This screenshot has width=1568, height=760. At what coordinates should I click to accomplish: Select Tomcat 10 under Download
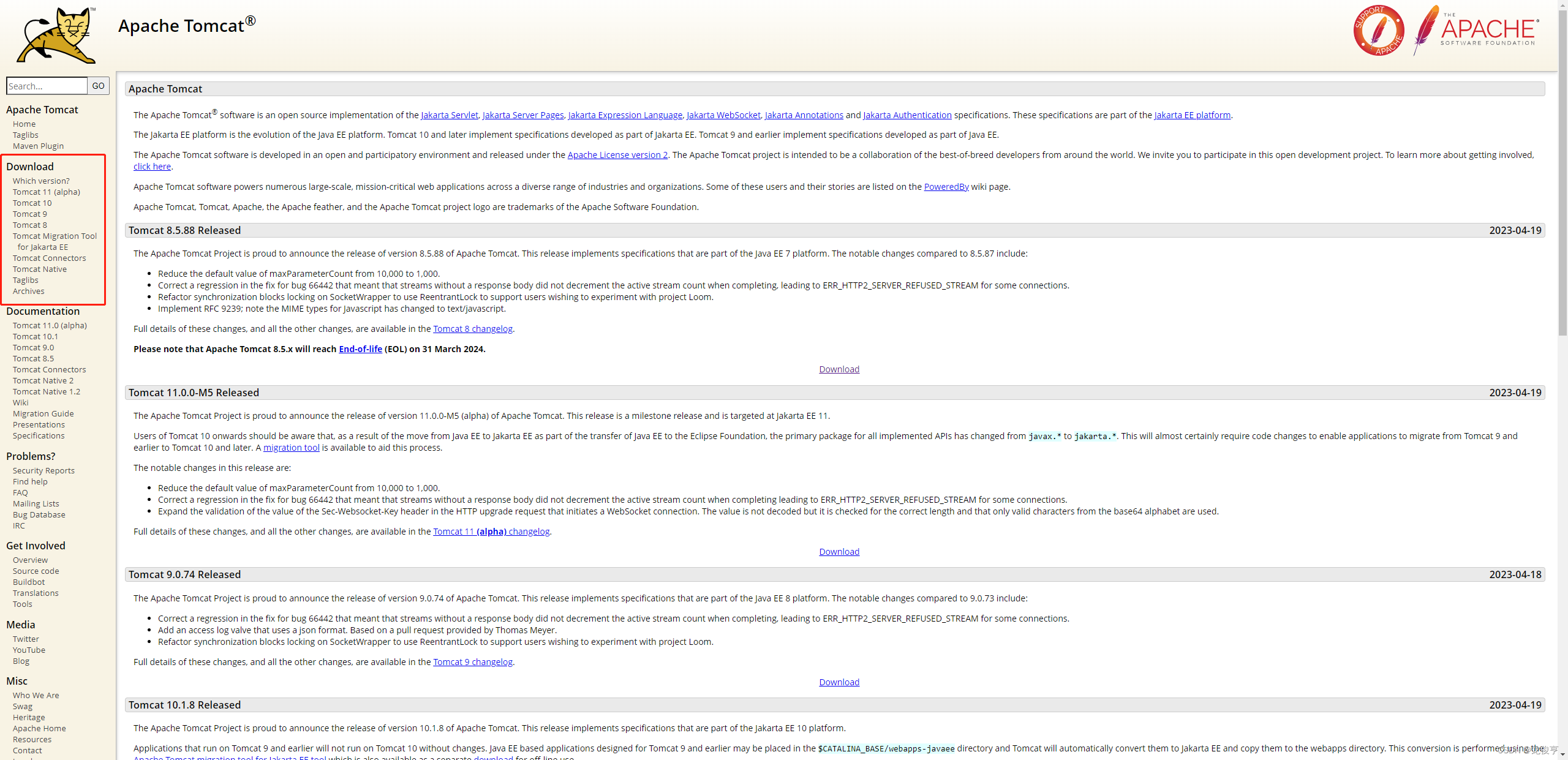tap(32, 203)
